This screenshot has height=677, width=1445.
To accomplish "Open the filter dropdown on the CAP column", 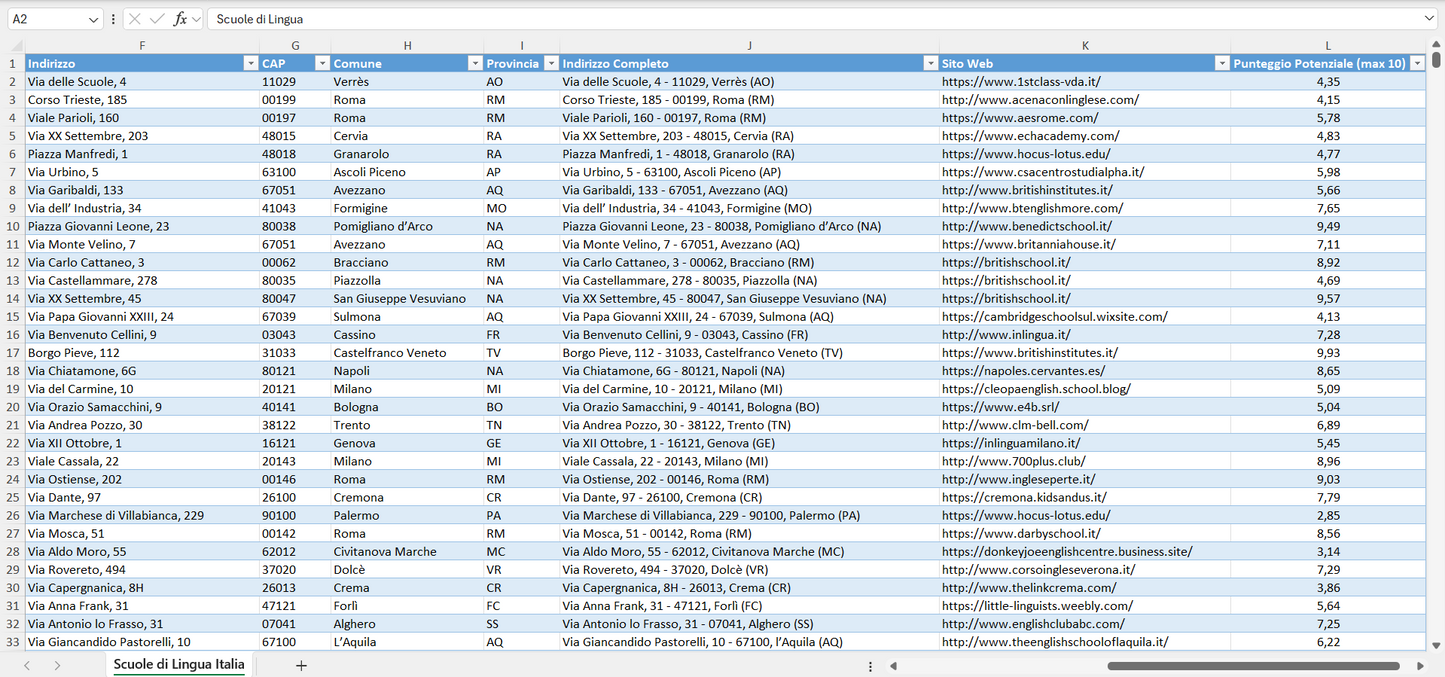I will [322, 62].
